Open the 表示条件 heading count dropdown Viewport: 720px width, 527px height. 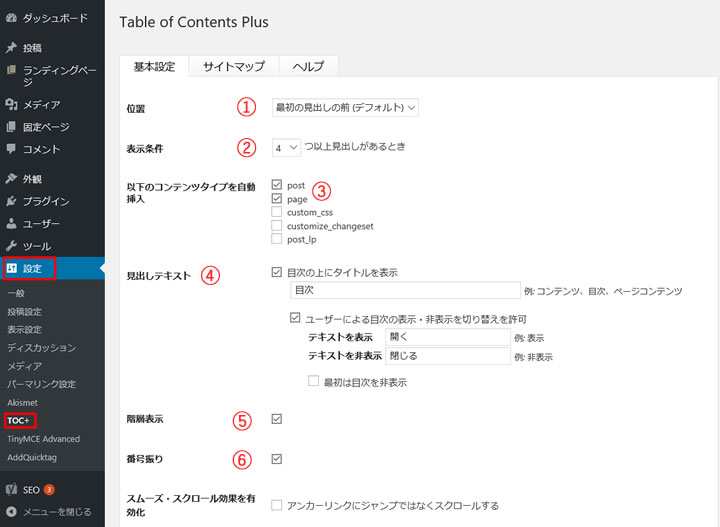(x=286, y=148)
